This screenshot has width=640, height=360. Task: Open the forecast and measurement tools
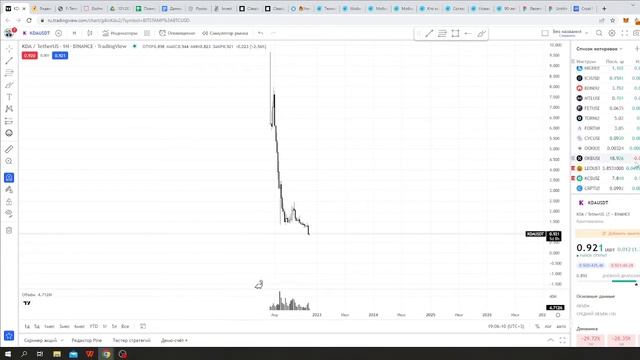pos(9,121)
